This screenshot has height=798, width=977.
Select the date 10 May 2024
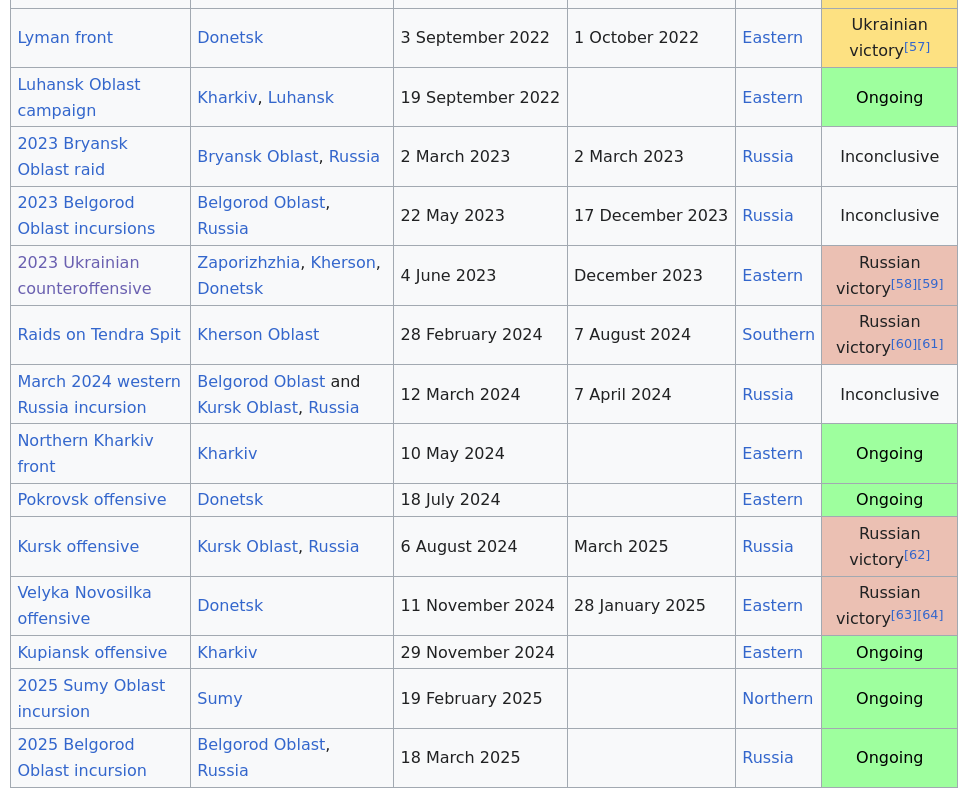(452, 454)
